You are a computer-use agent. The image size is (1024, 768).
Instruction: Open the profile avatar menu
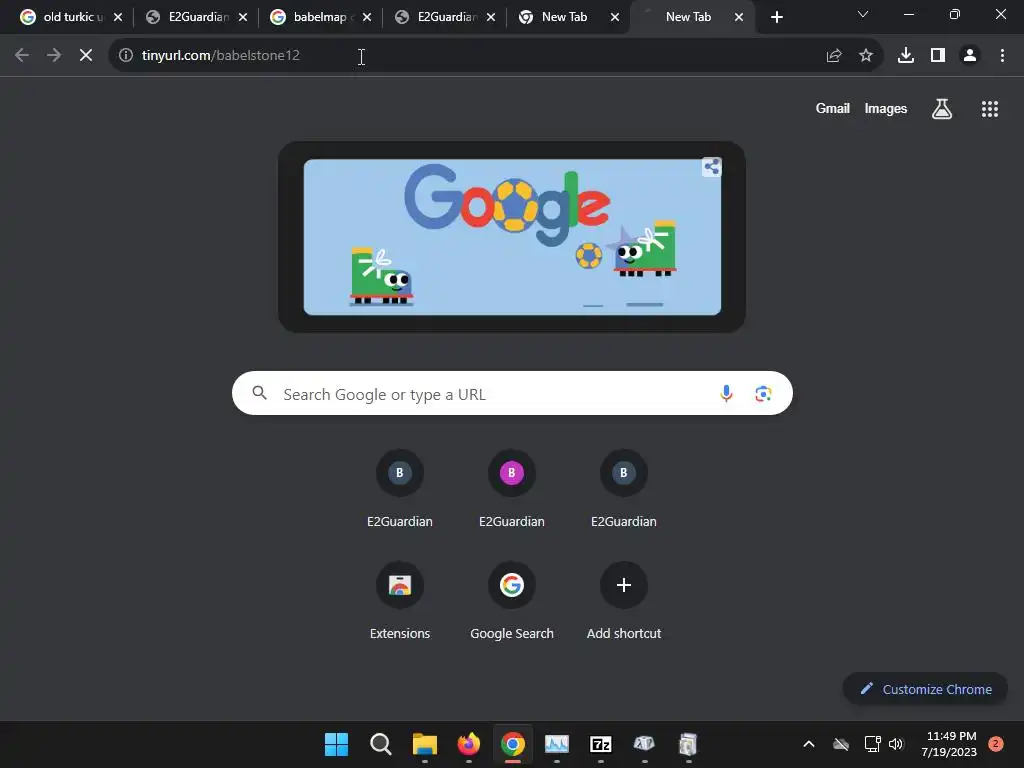pyautogui.click(x=970, y=56)
